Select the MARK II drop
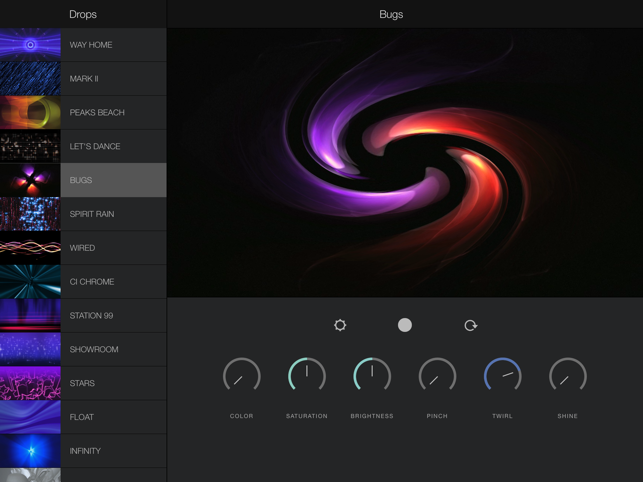This screenshot has width=643, height=482. pos(83,79)
